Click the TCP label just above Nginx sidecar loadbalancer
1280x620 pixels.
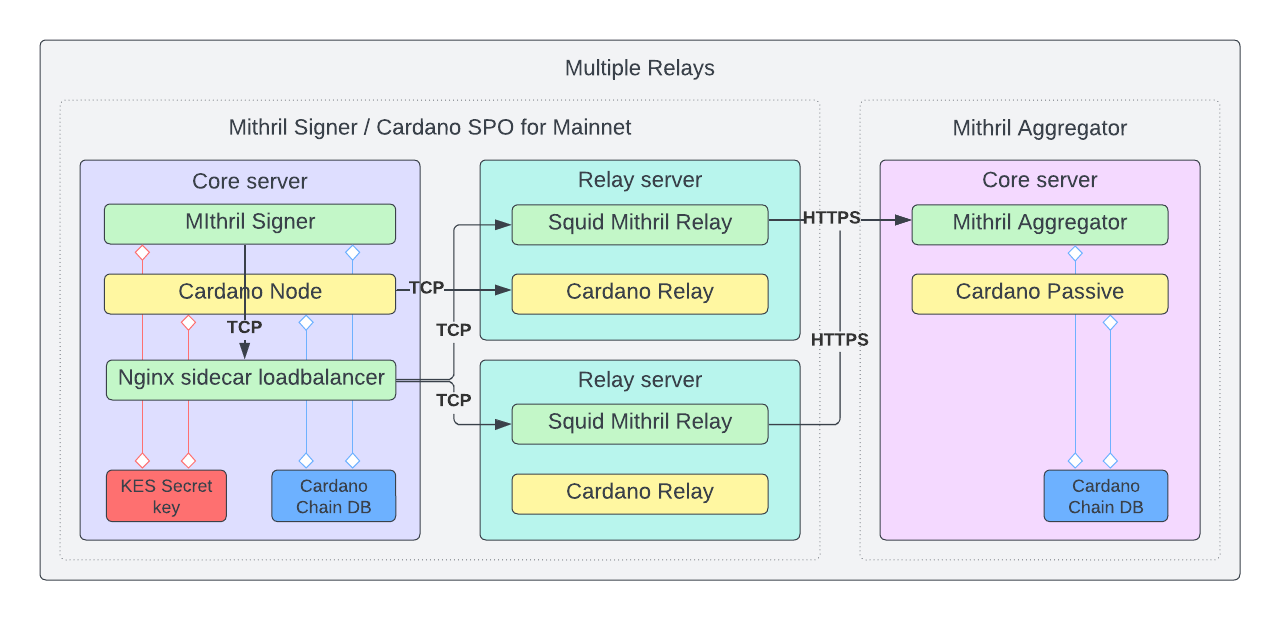245,327
